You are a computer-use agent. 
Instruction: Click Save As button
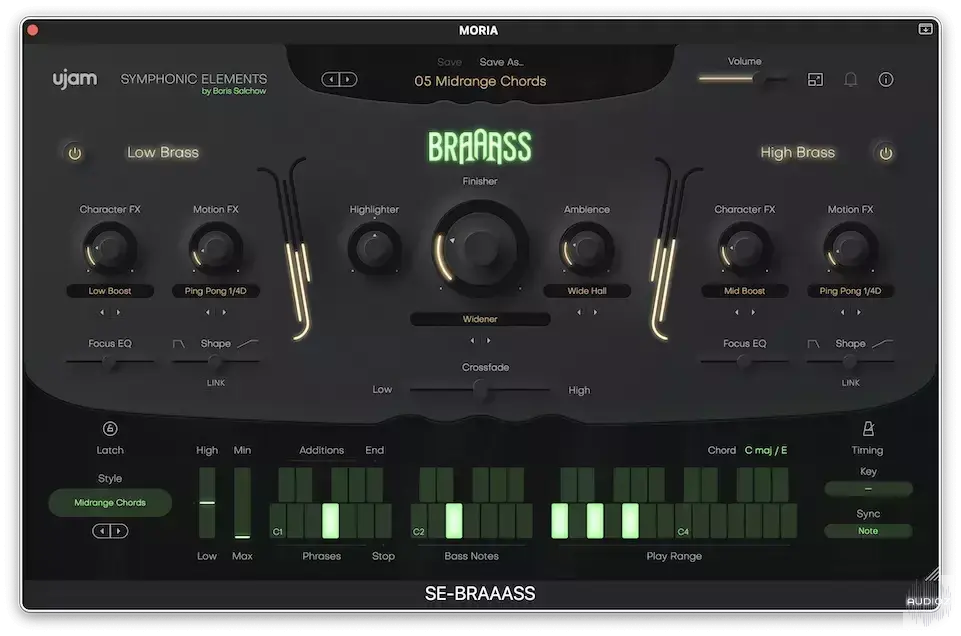pos(501,62)
